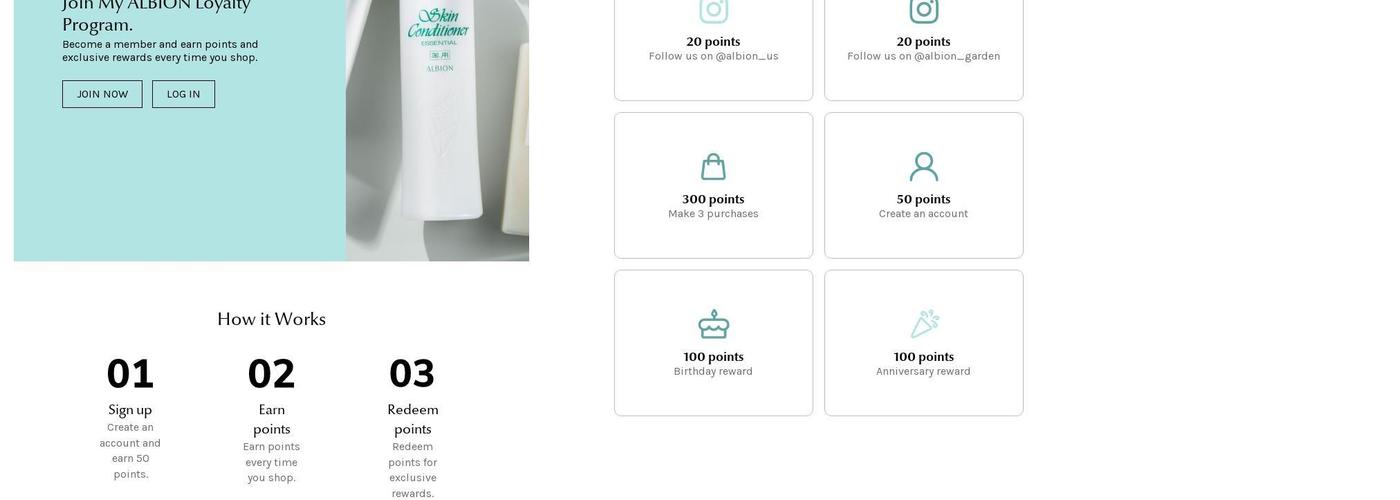Click the Instagram icon for @albion_us
The width and height of the screenshot is (1400, 500).
pos(714,10)
